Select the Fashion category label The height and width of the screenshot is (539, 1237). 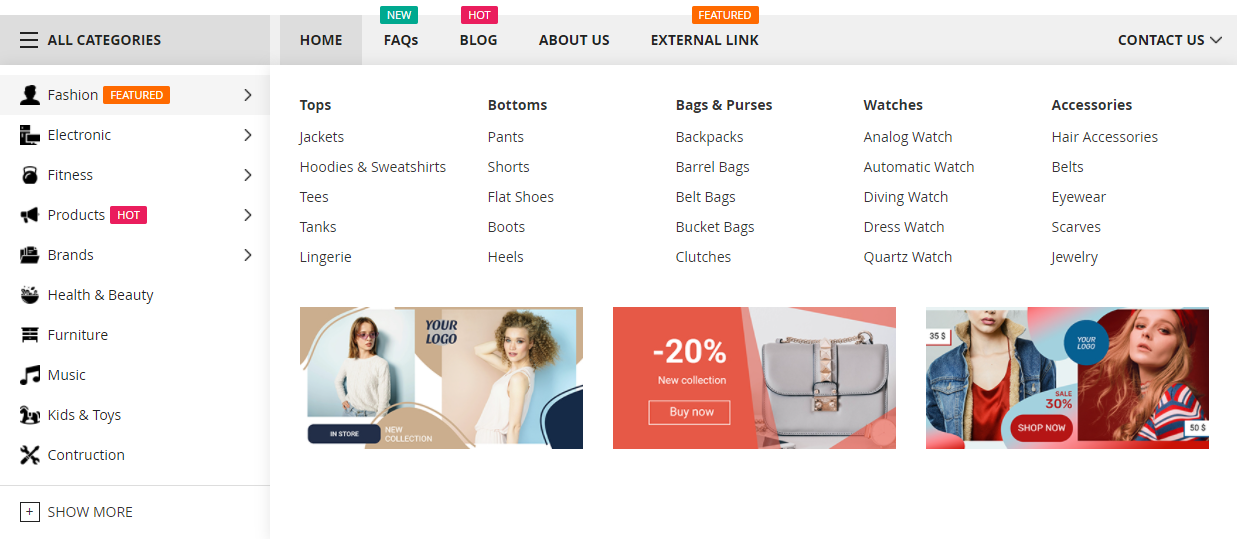tap(73, 95)
